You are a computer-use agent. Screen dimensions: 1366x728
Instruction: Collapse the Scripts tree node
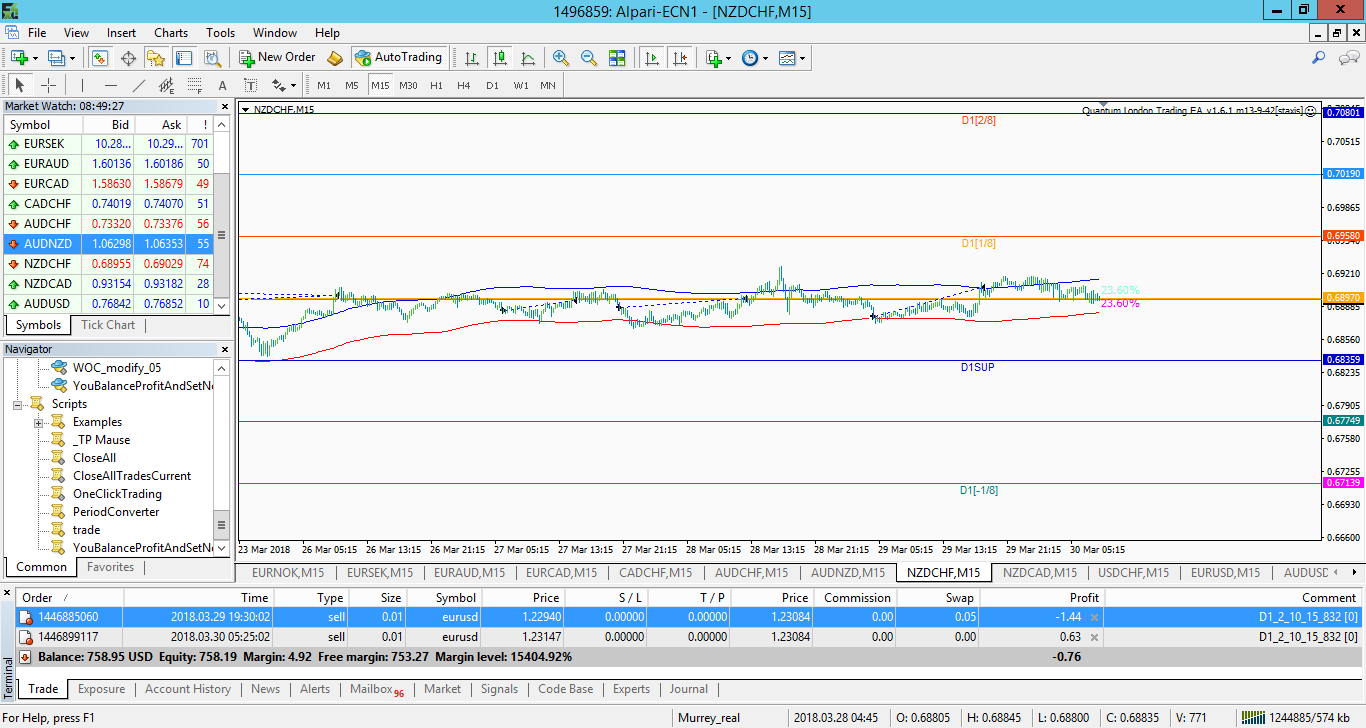[x=17, y=404]
